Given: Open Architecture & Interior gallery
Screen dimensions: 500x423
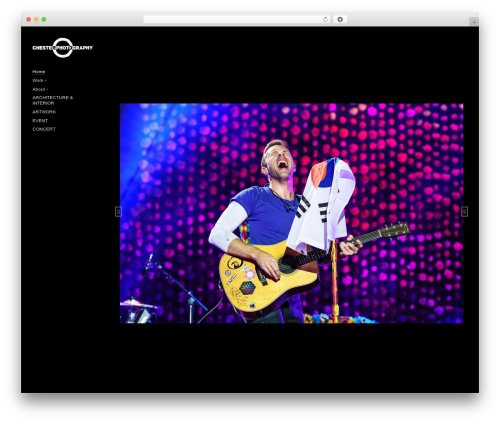Looking at the screenshot, I should tap(52, 100).
